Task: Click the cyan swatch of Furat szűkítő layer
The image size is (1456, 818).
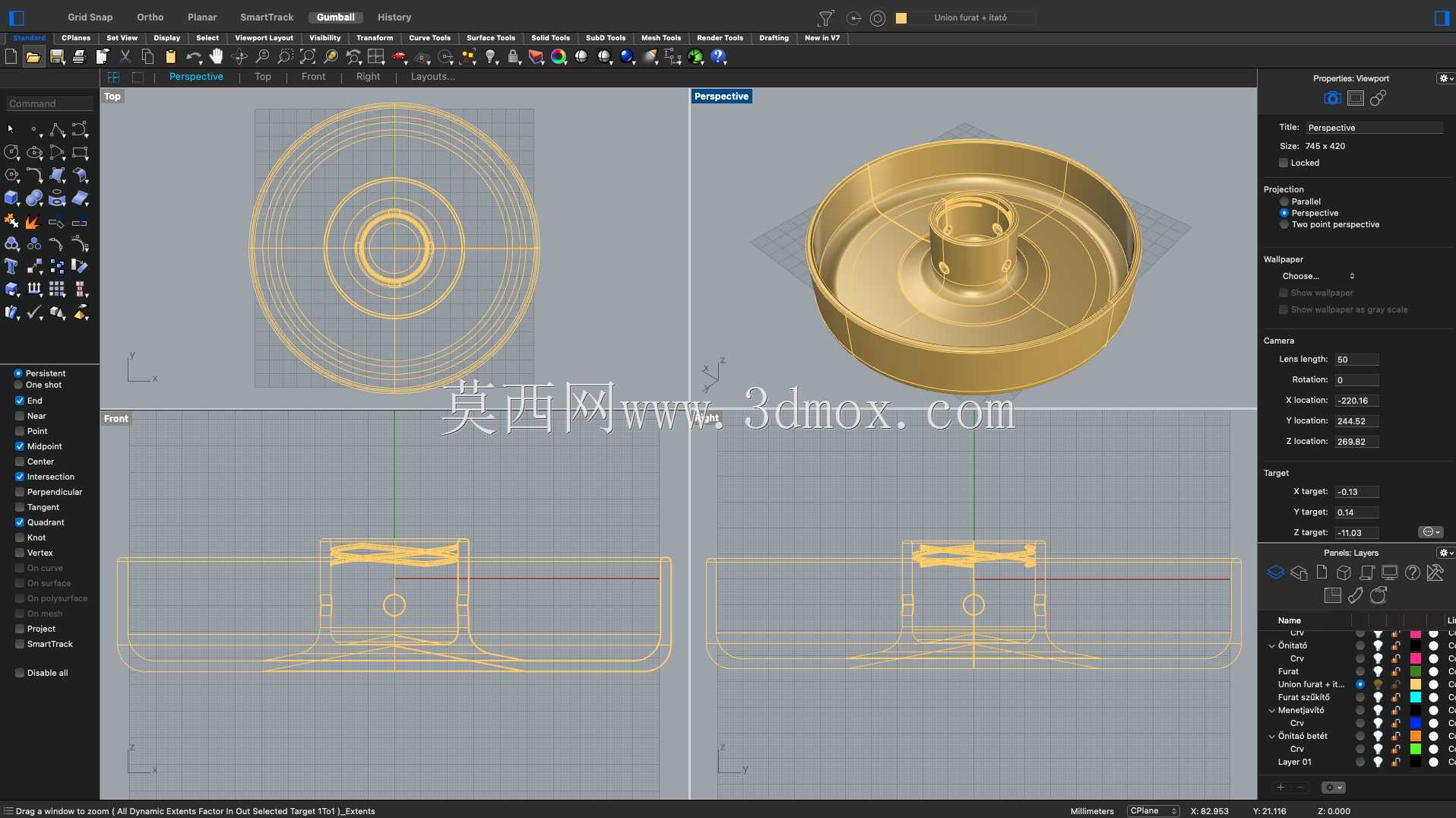Action: [1416, 697]
